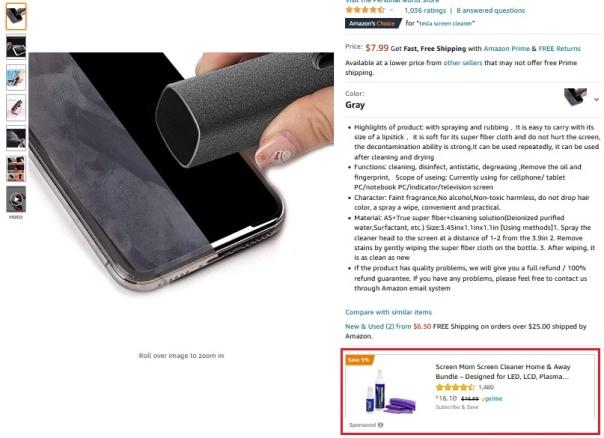The image size is (604, 438).
Task: Open the answered questions link
Action: [491, 10]
